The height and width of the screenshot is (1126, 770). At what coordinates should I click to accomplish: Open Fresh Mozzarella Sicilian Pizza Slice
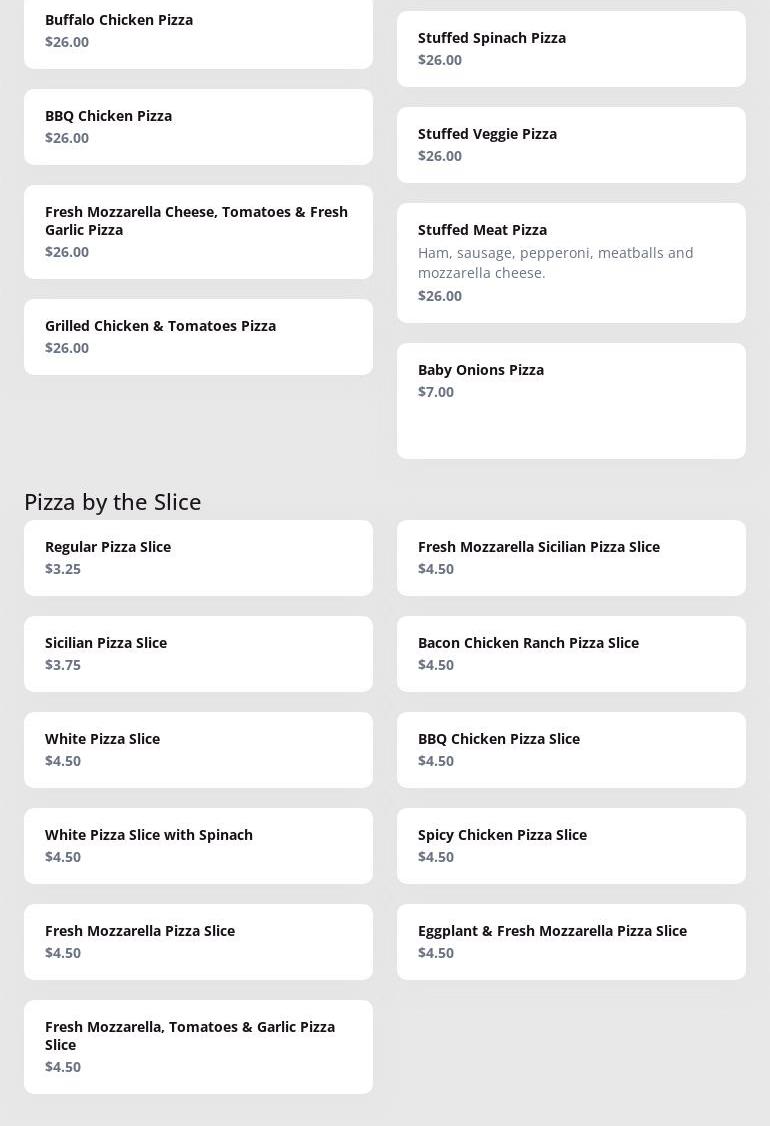tap(571, 558)
